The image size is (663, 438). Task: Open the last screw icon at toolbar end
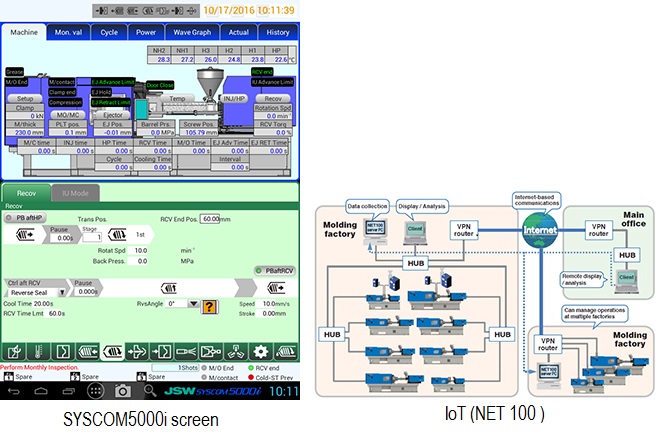[285, 351]
